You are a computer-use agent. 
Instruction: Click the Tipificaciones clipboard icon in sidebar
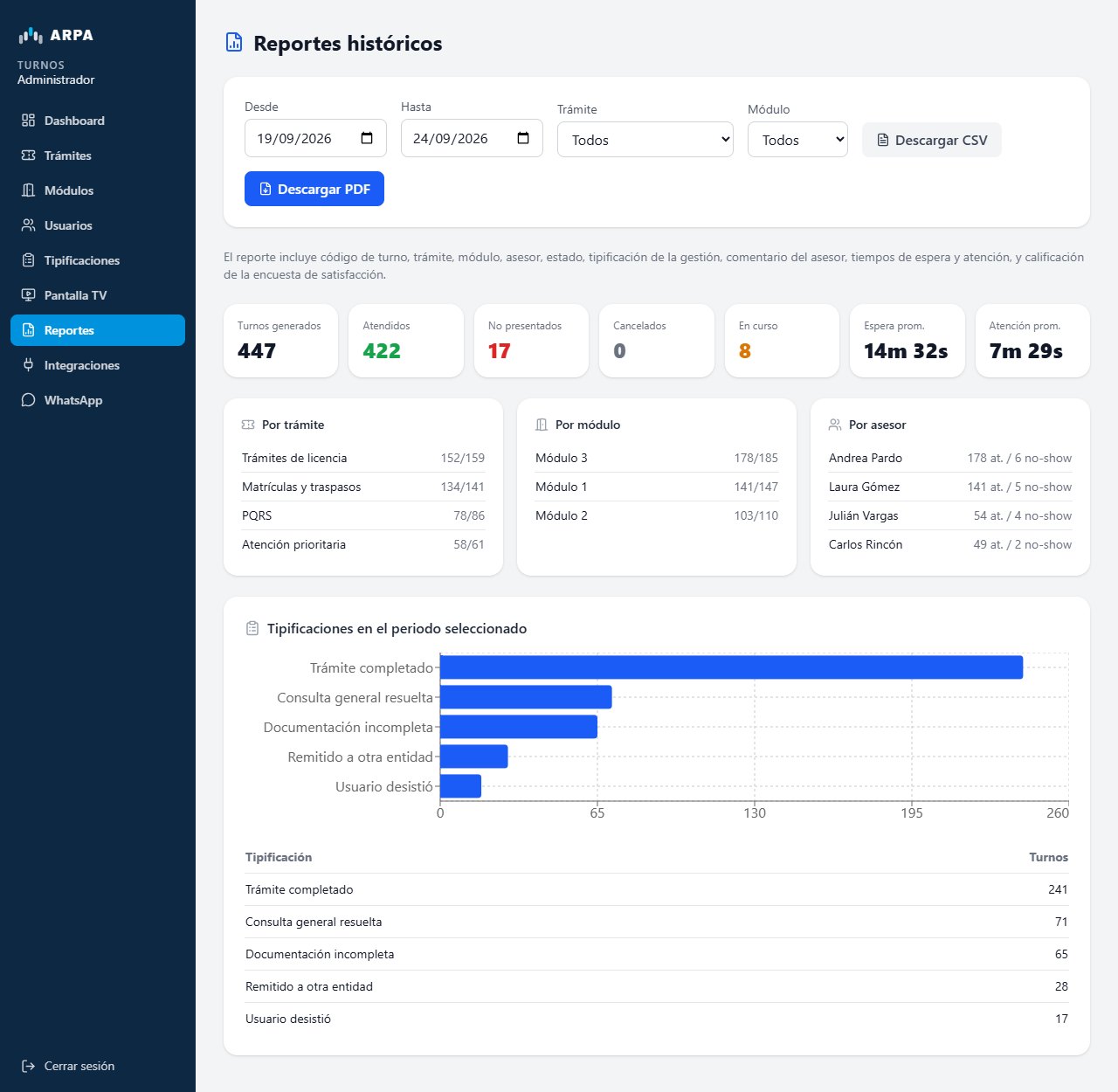coord(28,260)
